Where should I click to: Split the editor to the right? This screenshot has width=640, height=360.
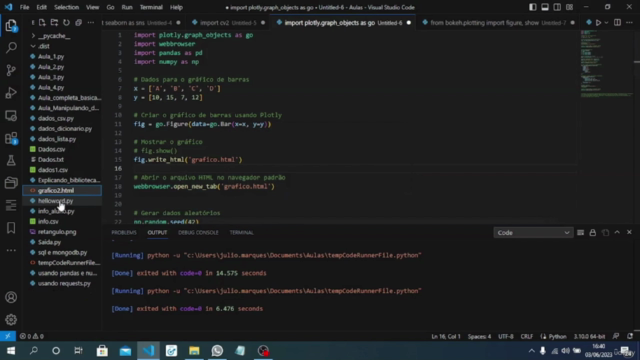click(617, 22)
